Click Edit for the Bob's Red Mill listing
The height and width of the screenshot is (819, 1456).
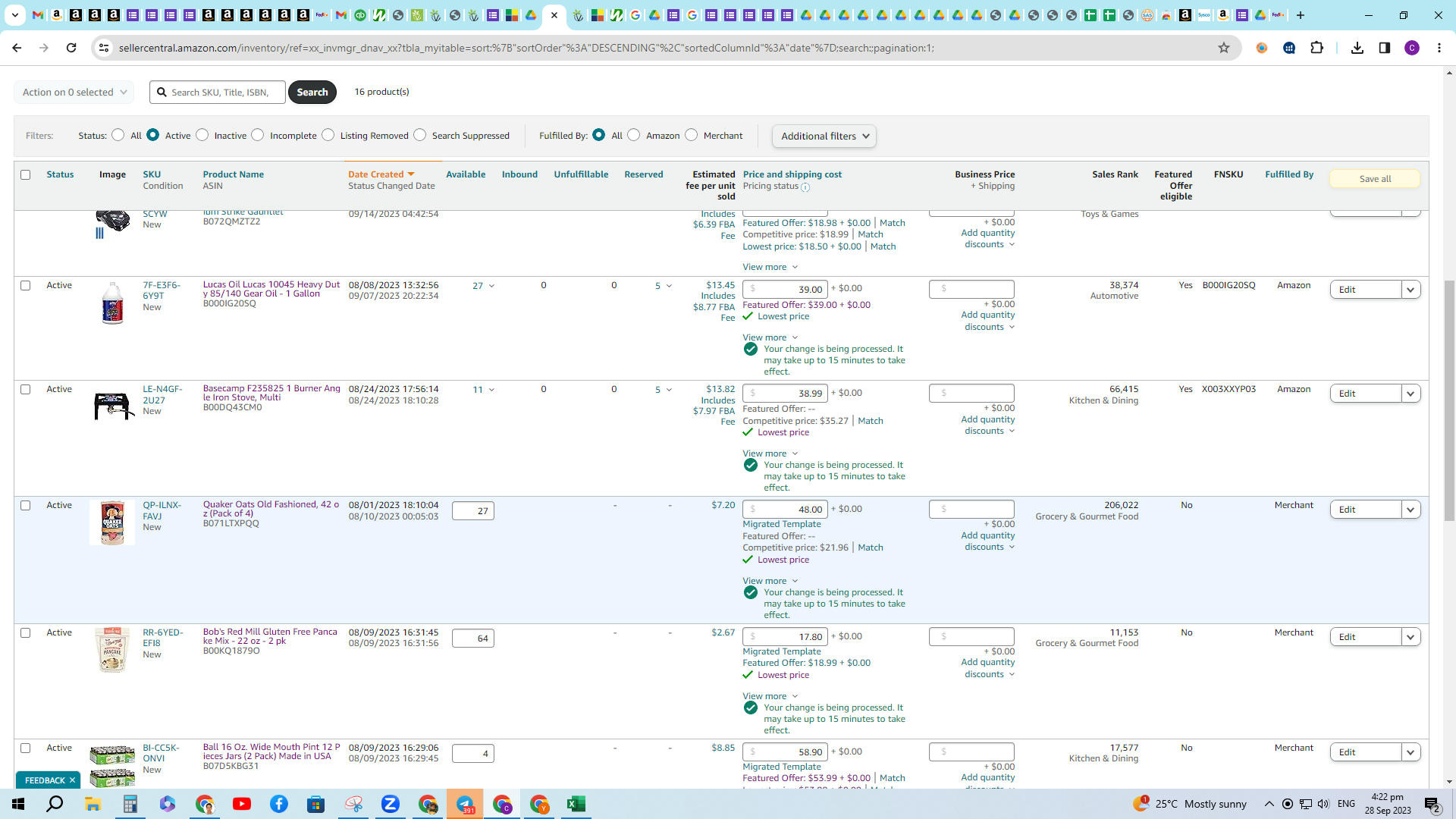click(1366, 637)
